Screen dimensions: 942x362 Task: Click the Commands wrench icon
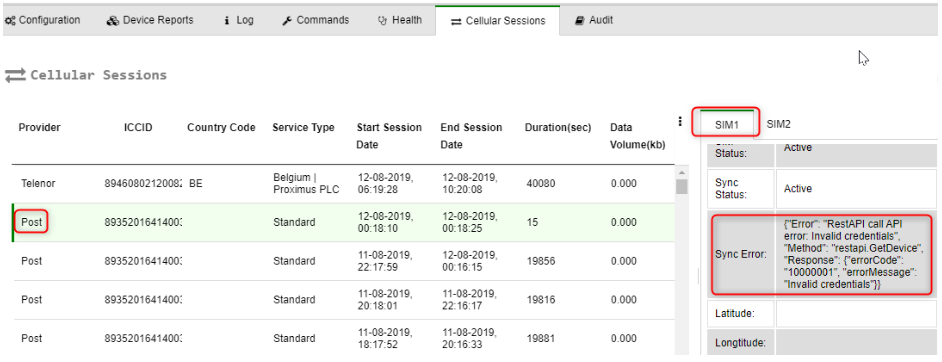pos(287,20)
